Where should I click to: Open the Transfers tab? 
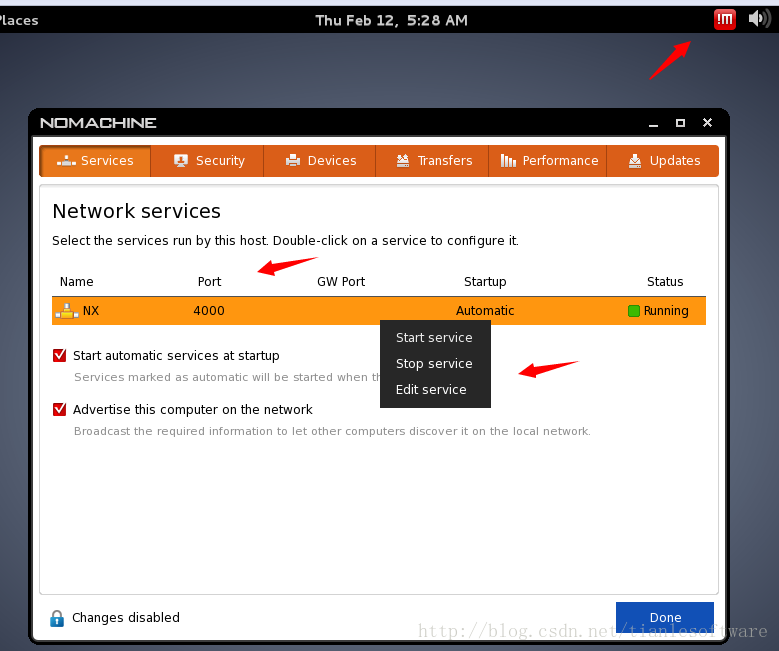pos(432,161)
